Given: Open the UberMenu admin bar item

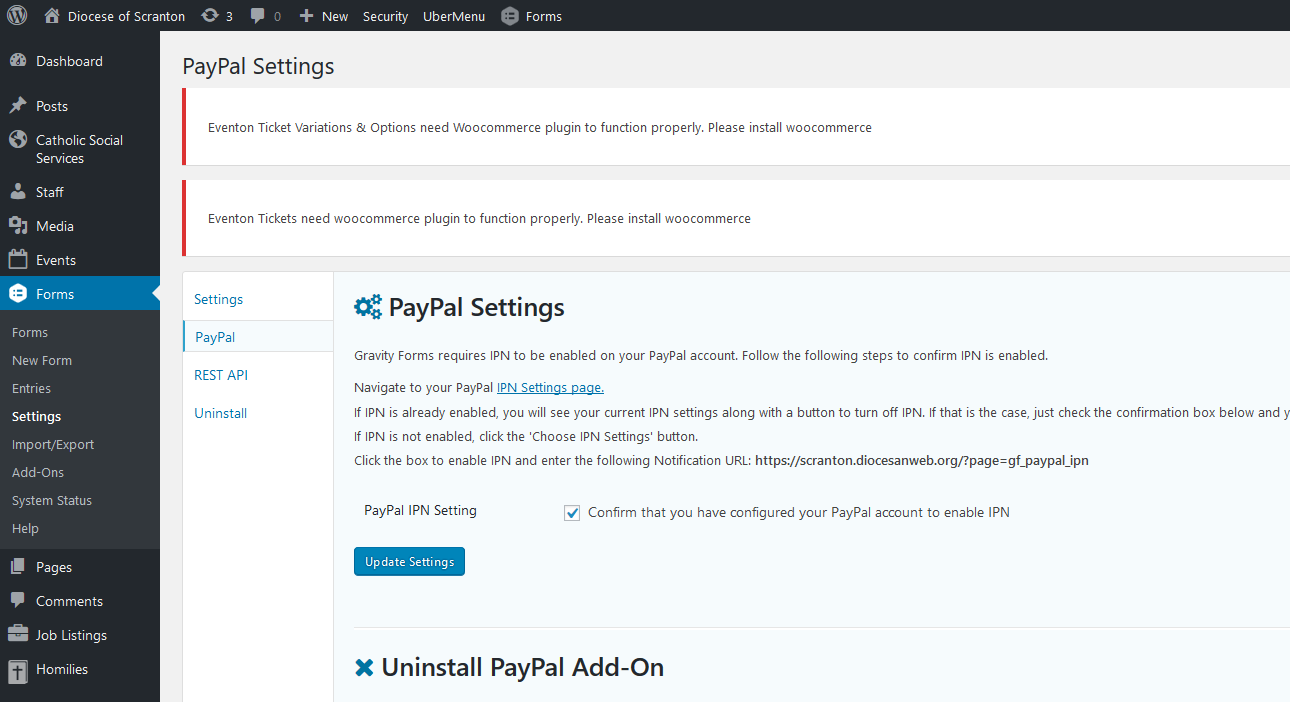Looking at the screenshot, I should 454,16.
